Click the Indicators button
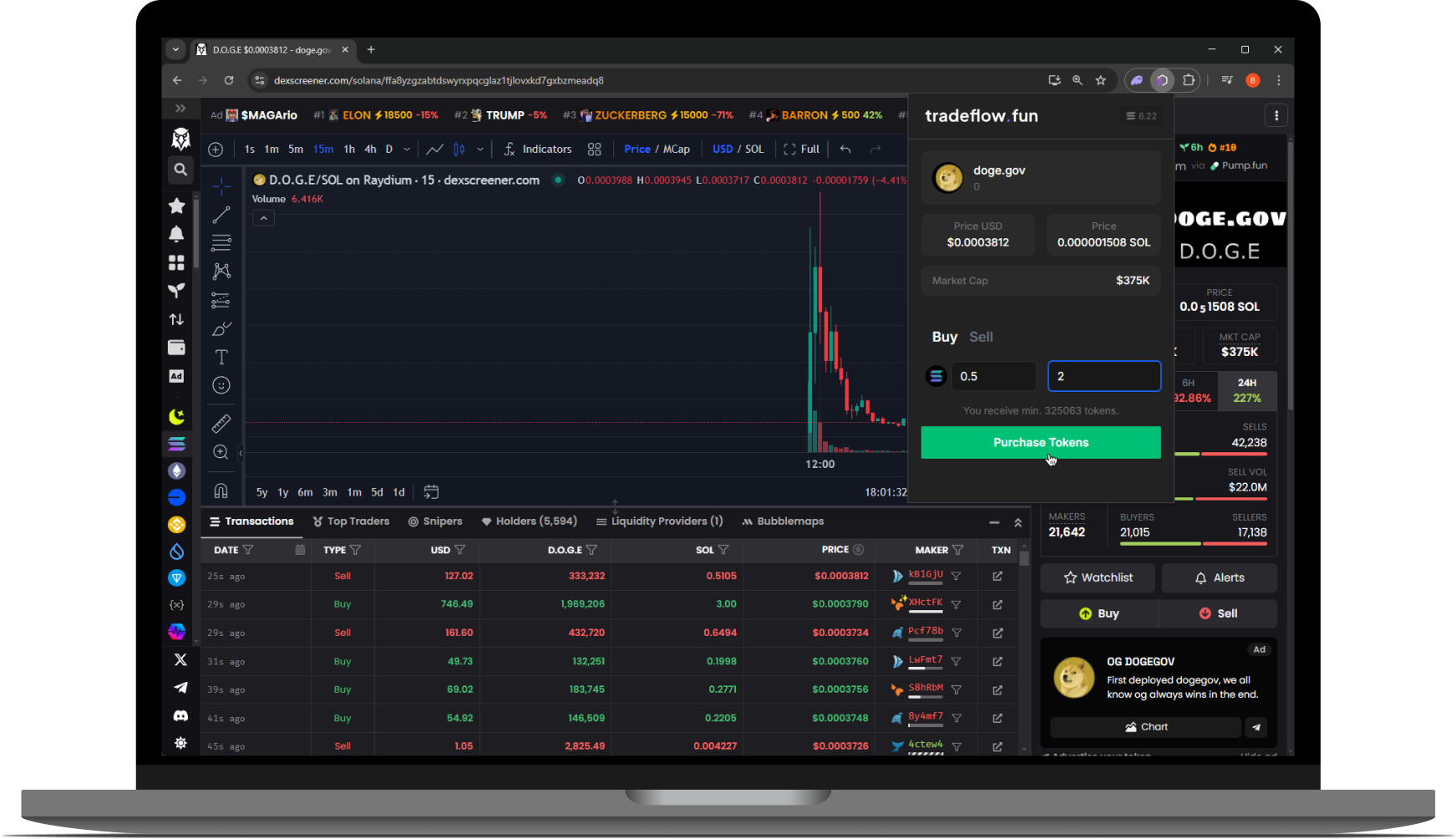Screen dimensions: 1456x839 point(538,149)
